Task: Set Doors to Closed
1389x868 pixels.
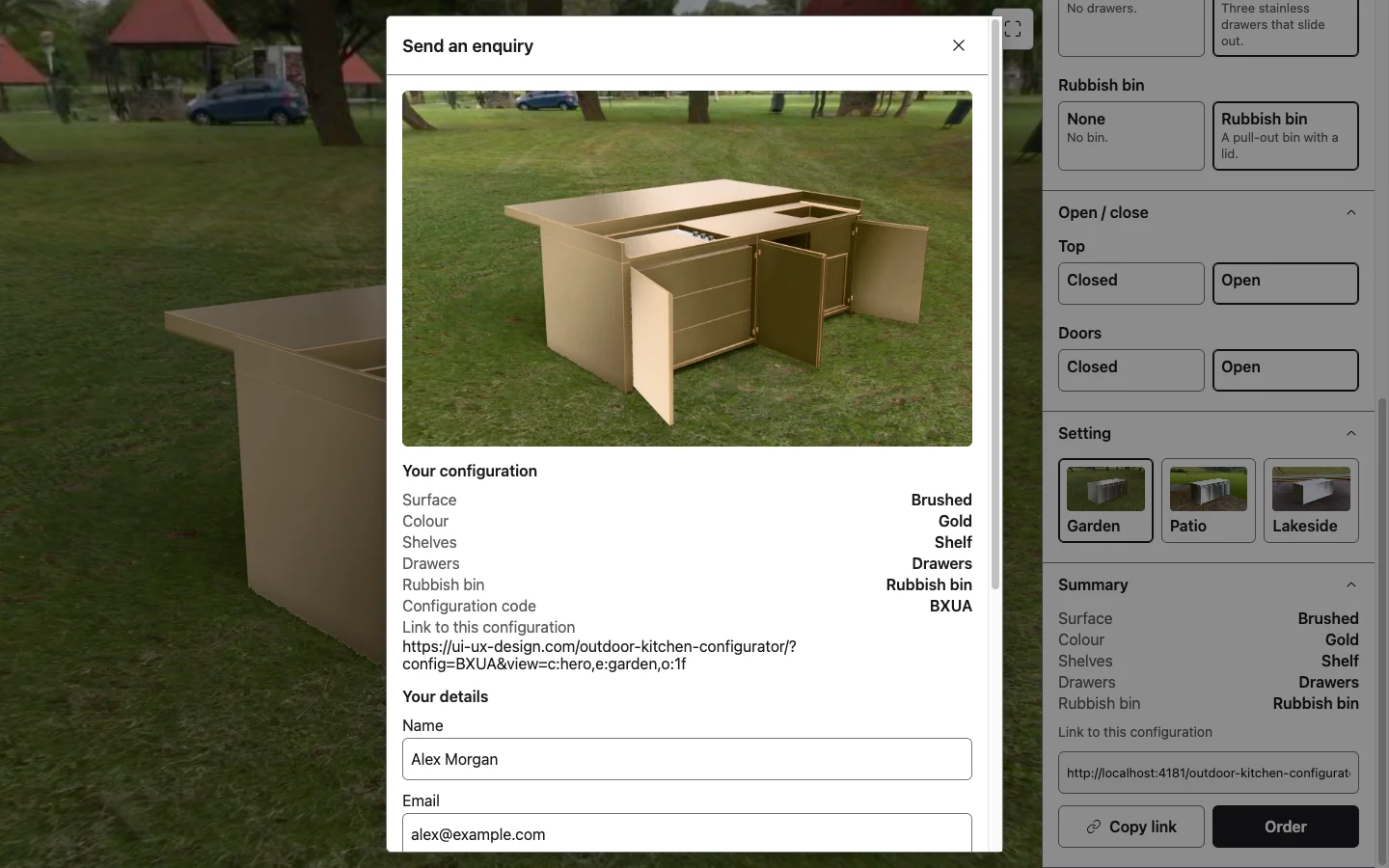Action: pyautogui.click(x=1131, y=370)
